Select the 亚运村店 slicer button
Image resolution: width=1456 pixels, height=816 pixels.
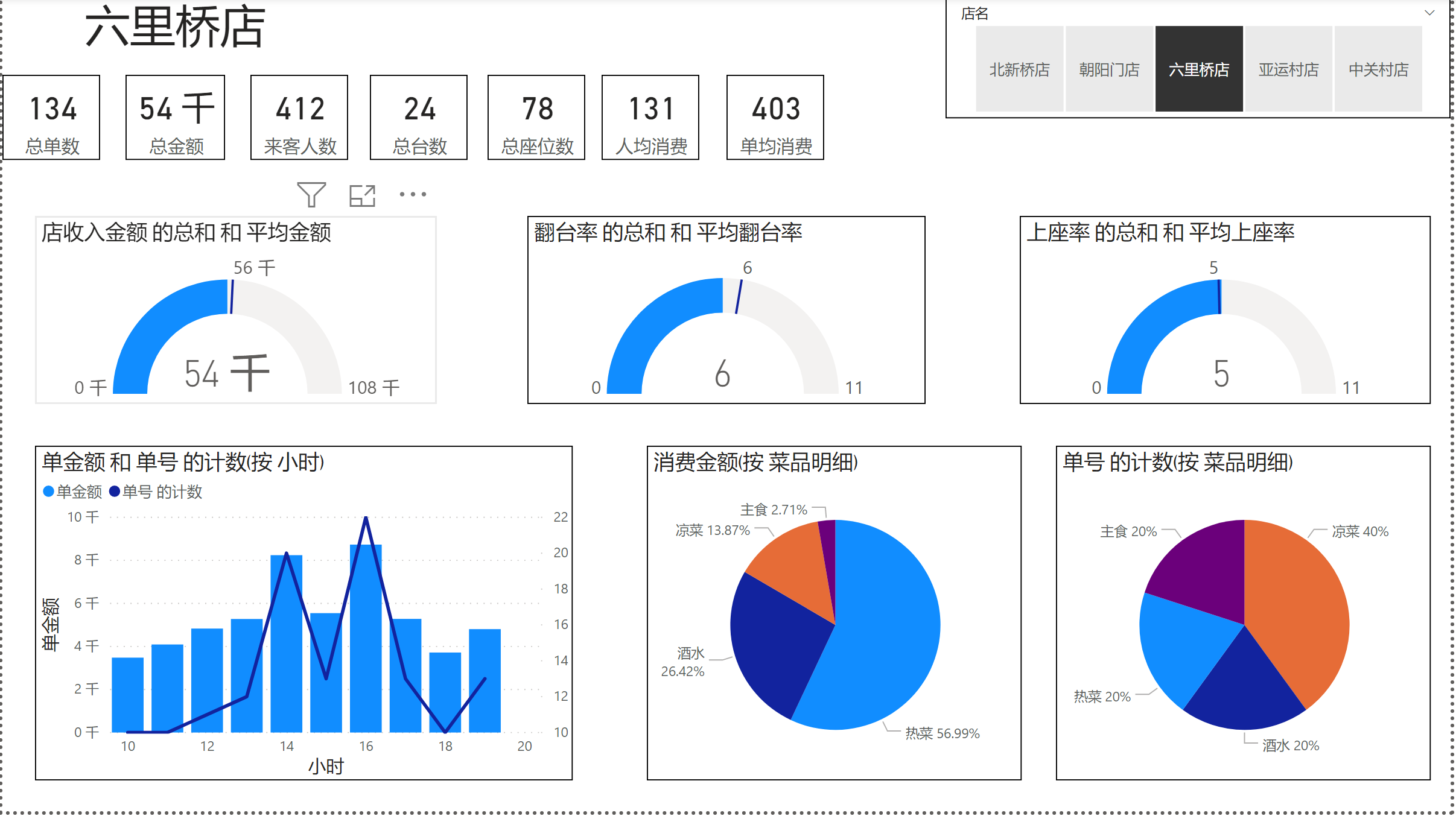click(x=1289, y=69)
